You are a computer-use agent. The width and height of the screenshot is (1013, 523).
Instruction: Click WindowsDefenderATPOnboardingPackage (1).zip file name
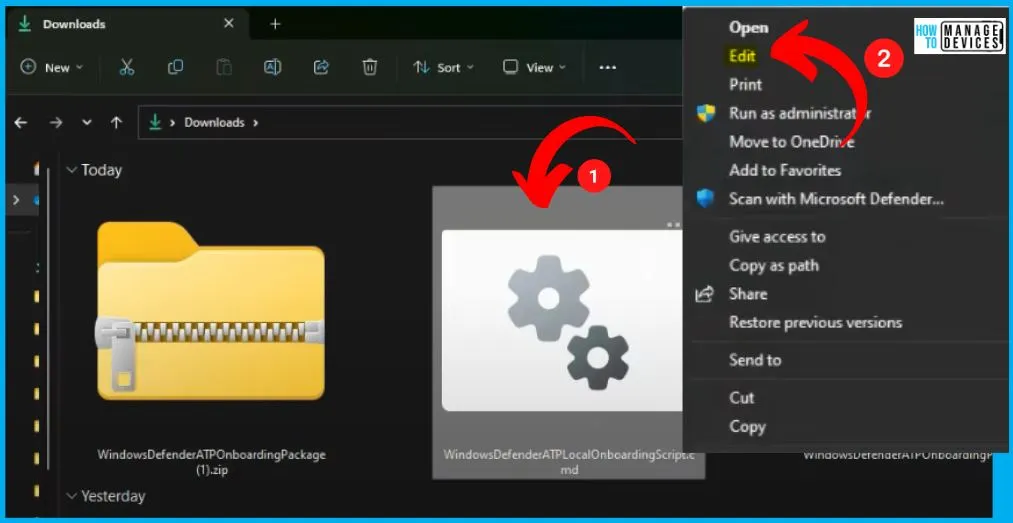click(211, 462)
